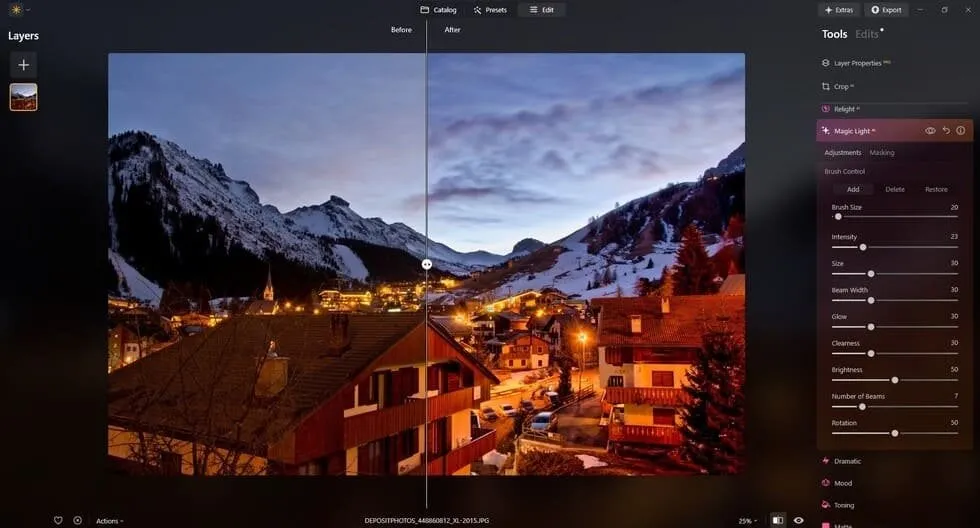Click the Brightness value 50
Image resolution: width=980 pixels, height=528 pixels.
(954, 369)
